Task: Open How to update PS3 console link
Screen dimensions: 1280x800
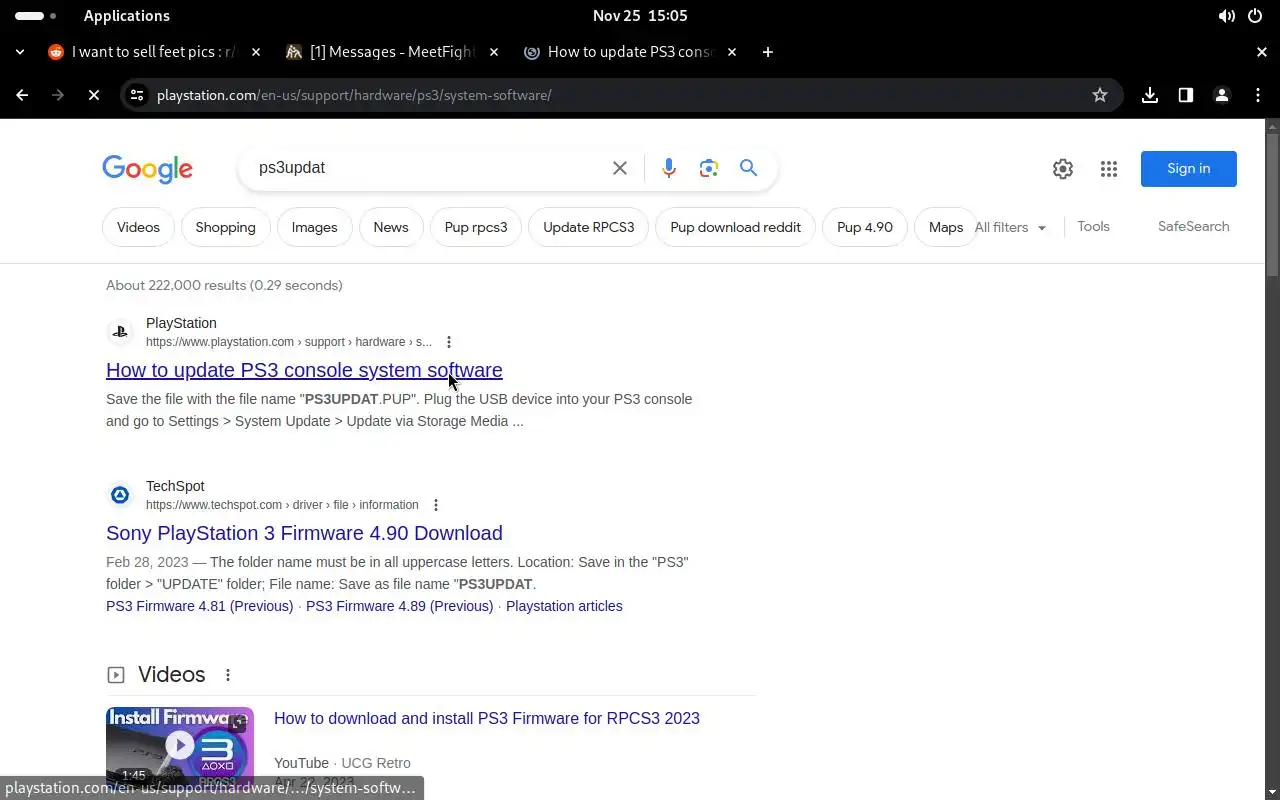Action: [304, 370]
